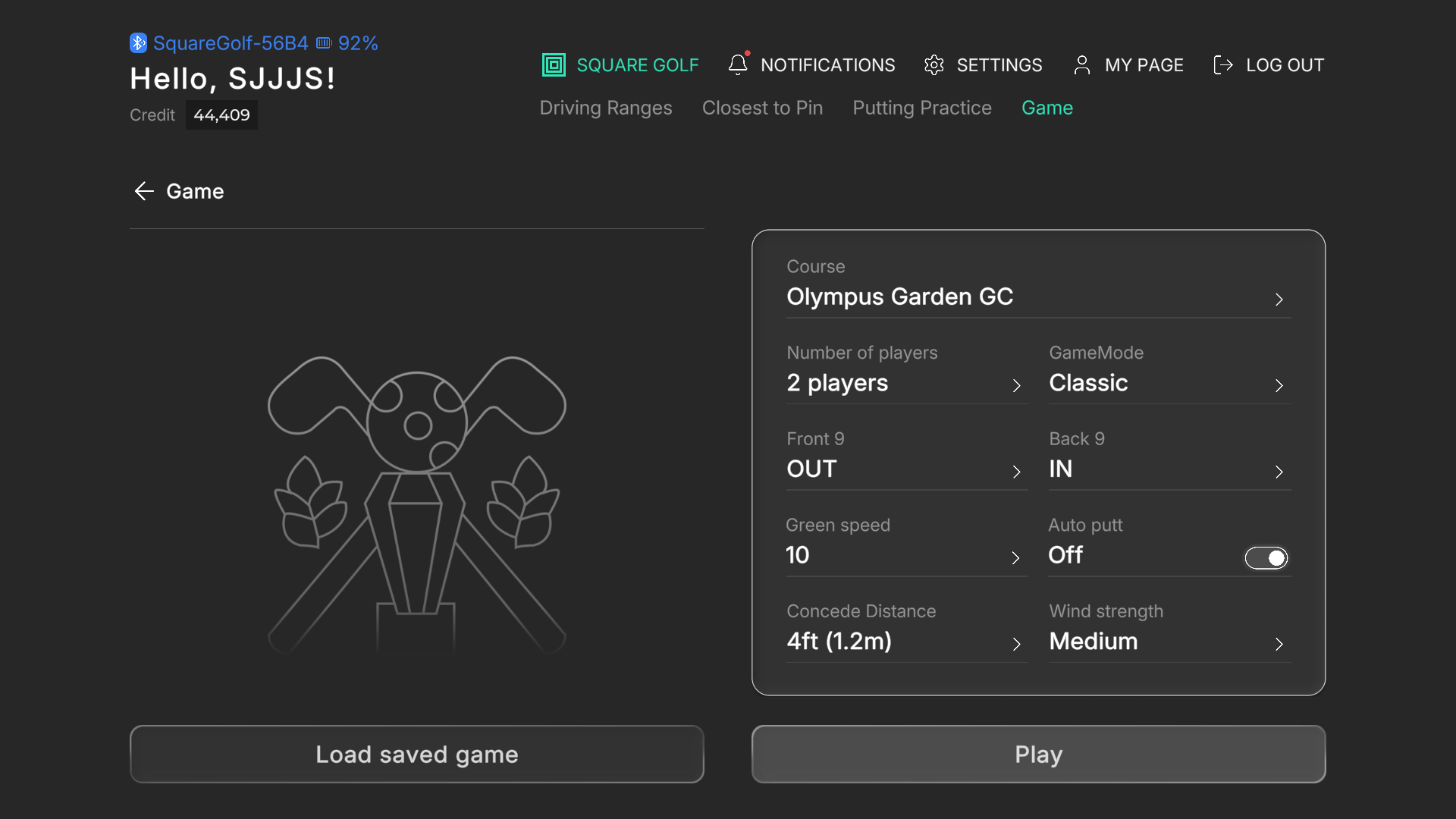This screenshot has height=819, width=1456.
Task: Click the Credit balance 44,409 field
Action: point(221,115)
